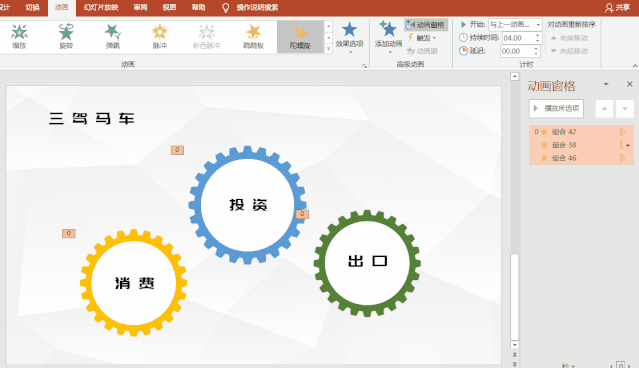Click the 动画刷 animation painter

coord(422,51)
